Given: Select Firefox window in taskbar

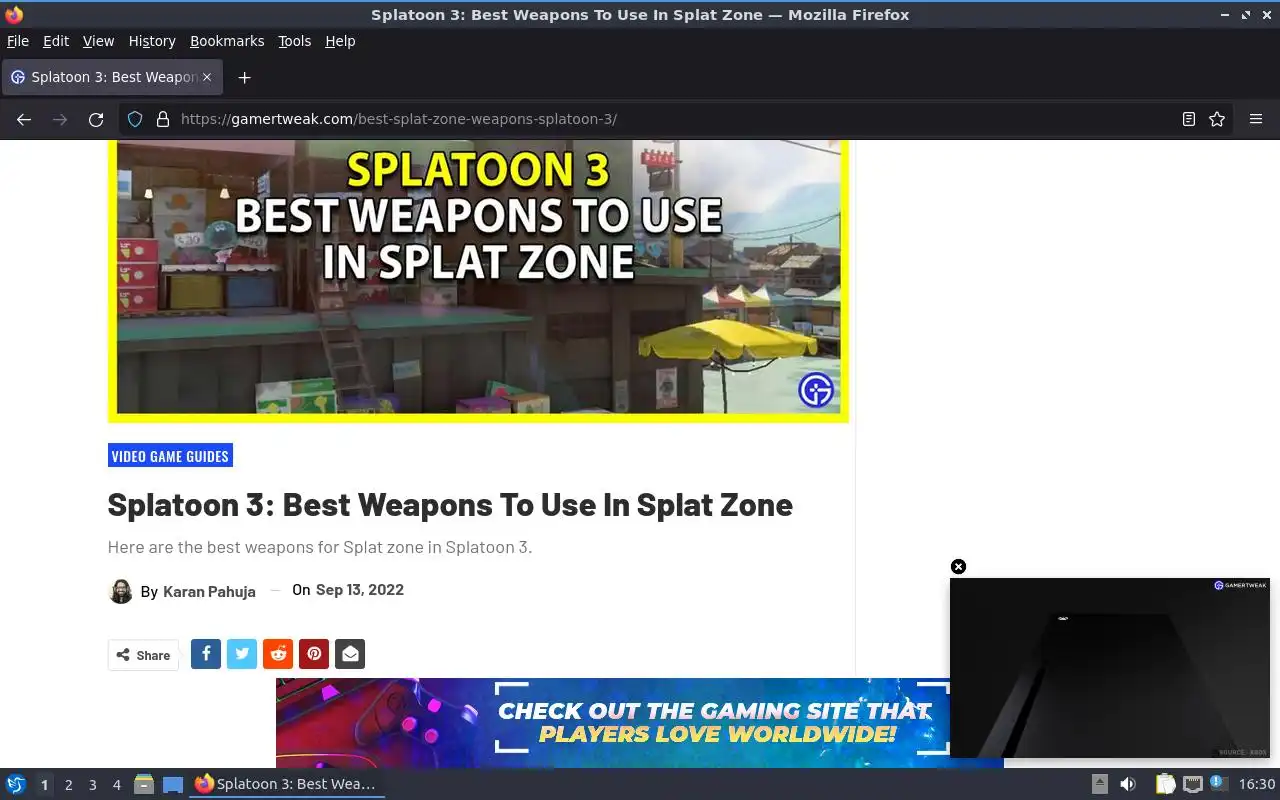Looking at the screenshot, I should click(287, 784).
